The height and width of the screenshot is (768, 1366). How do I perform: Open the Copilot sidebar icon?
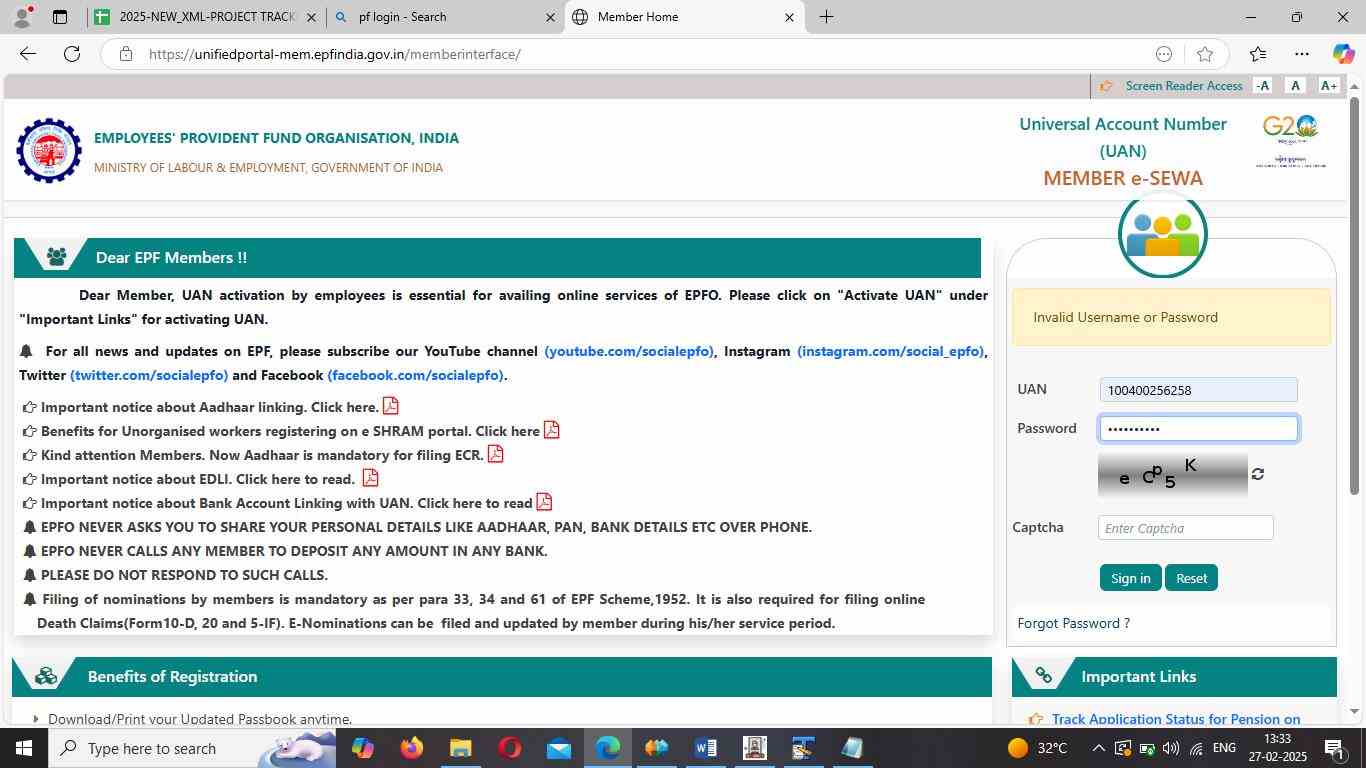[x=1343, y=54]
